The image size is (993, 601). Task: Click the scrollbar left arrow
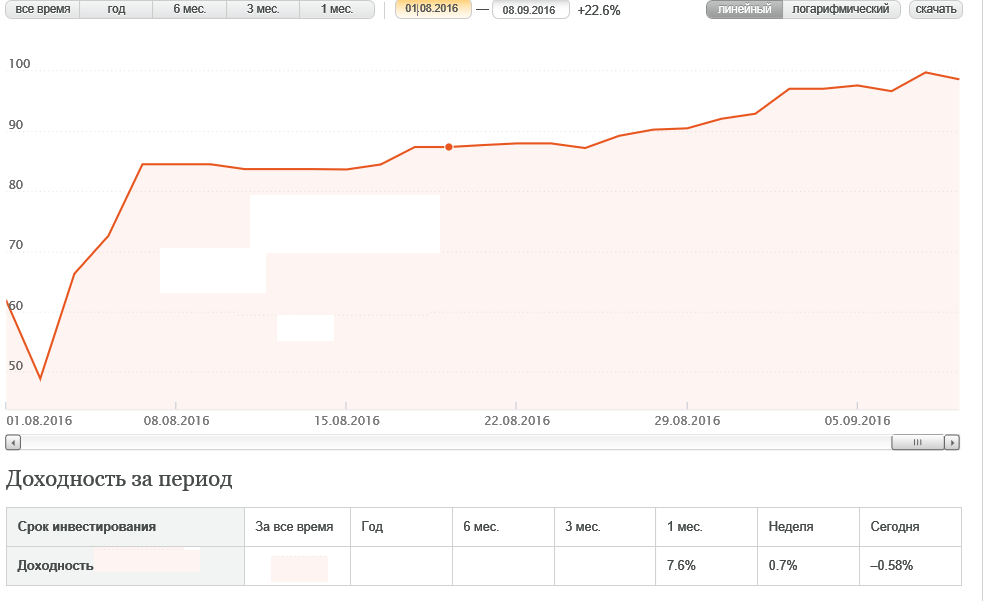(13, 443)
